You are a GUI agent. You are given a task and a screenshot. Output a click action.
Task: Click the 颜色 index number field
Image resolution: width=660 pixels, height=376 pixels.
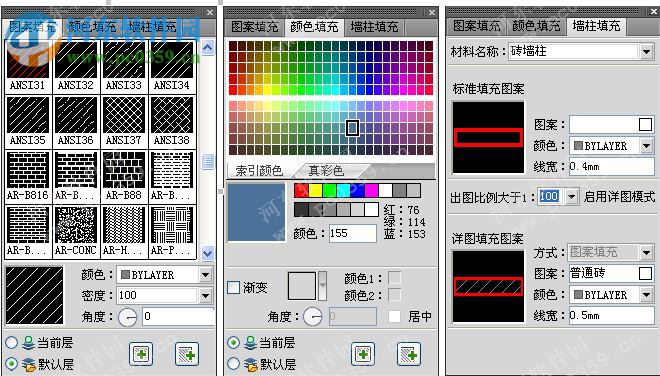353,233
